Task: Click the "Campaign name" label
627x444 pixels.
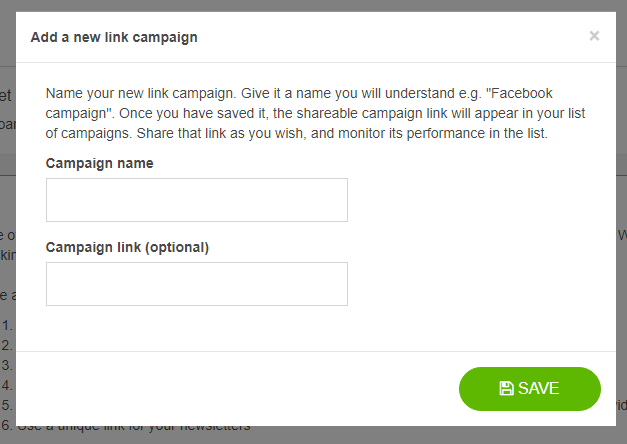Action: point(99,163)
